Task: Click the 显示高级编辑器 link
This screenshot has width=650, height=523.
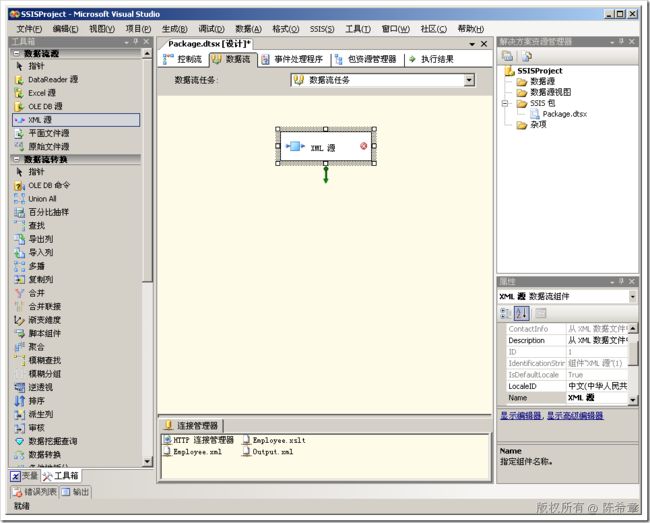Action: 575,415
